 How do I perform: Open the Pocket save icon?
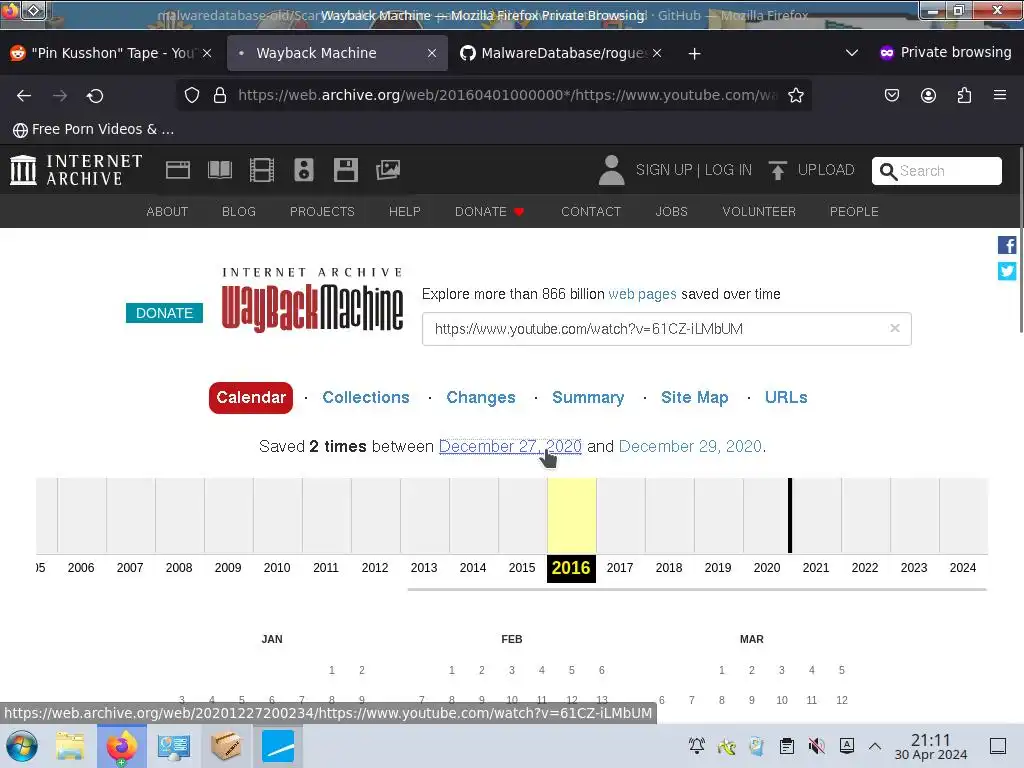(x=891, y=95)
